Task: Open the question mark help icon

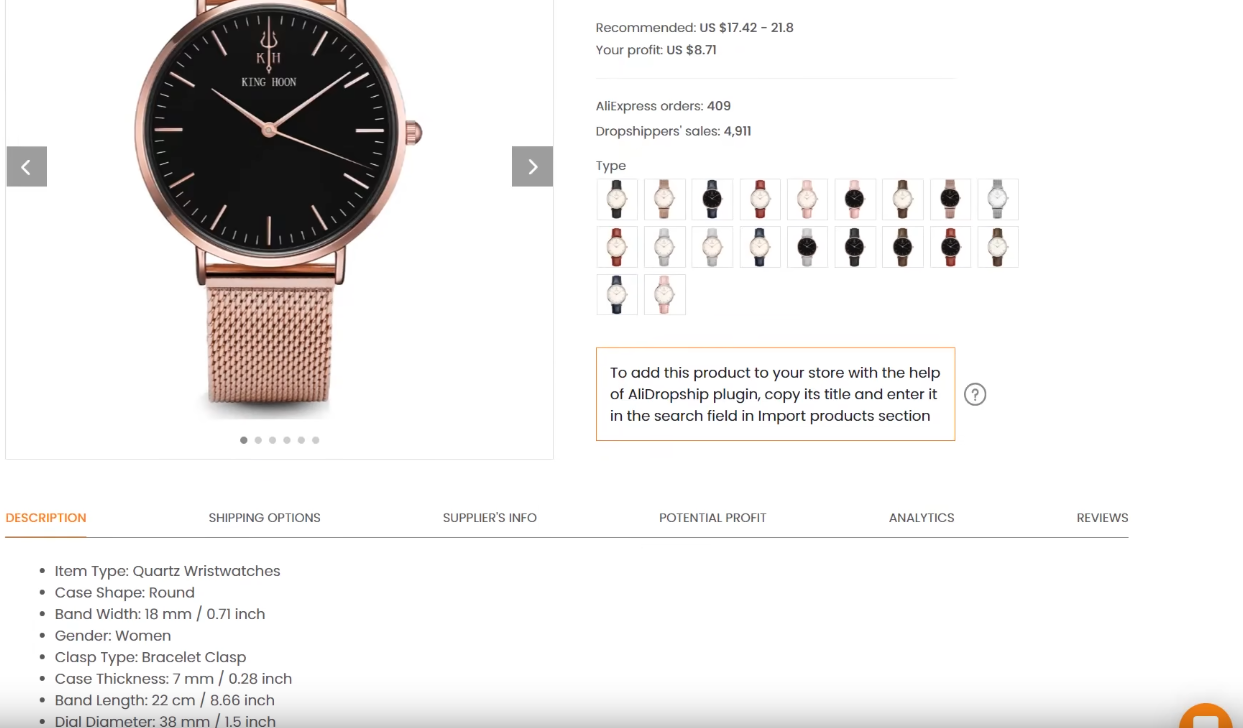Action: [x=975, y=394]
